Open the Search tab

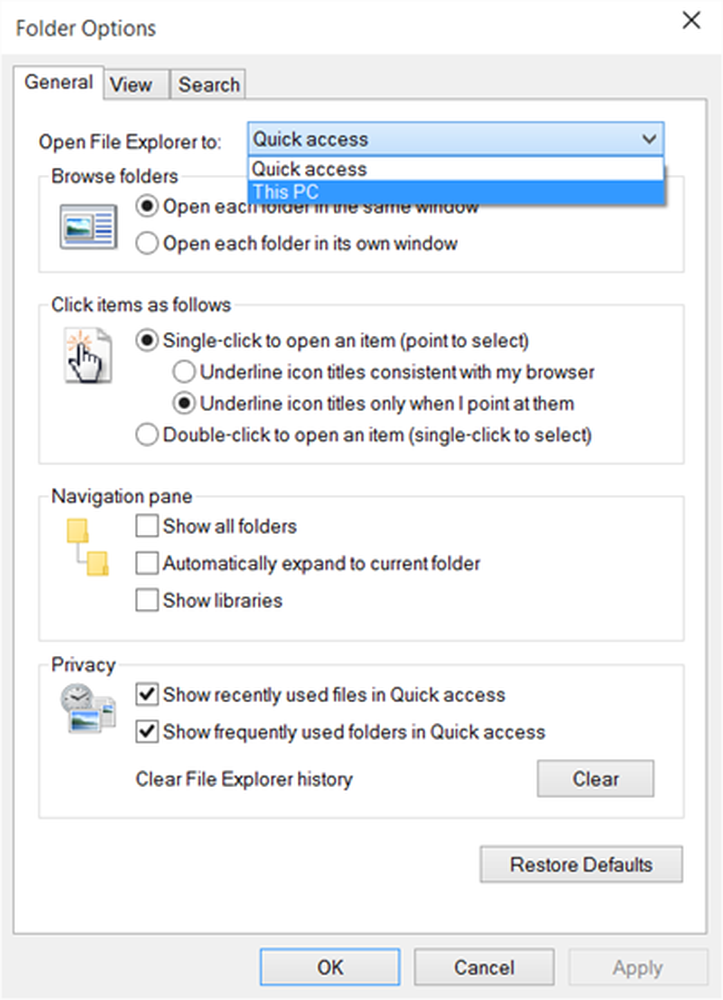click(x=209, y=85)
